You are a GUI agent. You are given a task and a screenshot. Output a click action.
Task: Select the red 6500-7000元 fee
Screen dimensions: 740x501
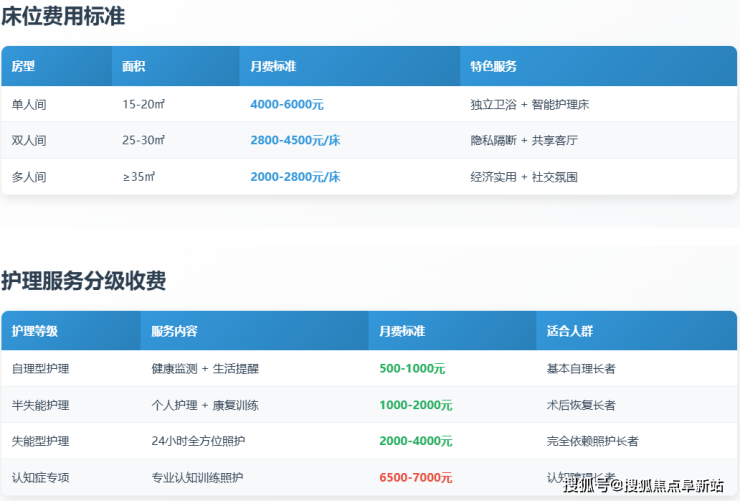pyautogui.click(x=416, y=477)
